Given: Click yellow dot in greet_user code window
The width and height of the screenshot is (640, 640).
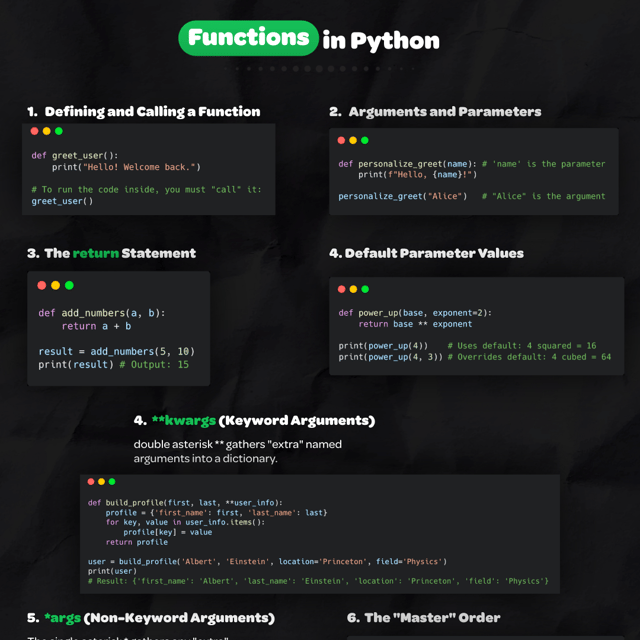Looking at the screenshot, I should click(x=47, y=131).
